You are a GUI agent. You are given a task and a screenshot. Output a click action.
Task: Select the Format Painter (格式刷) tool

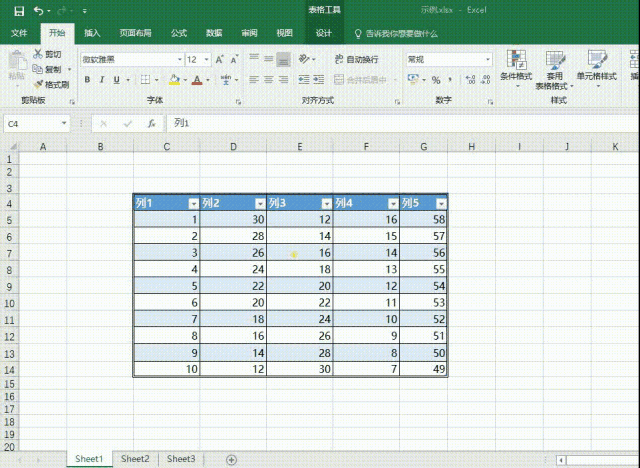[x=38, y=84]
